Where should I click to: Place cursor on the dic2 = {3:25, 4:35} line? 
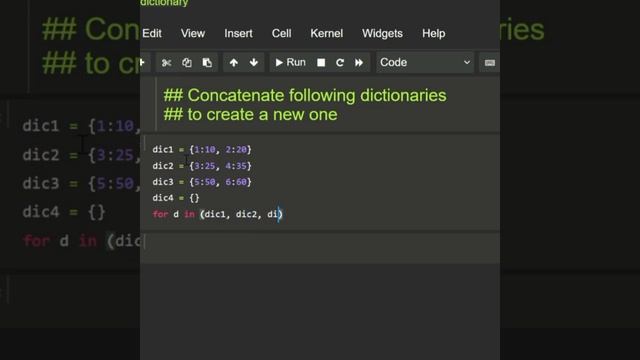click(x=202, y=166)
